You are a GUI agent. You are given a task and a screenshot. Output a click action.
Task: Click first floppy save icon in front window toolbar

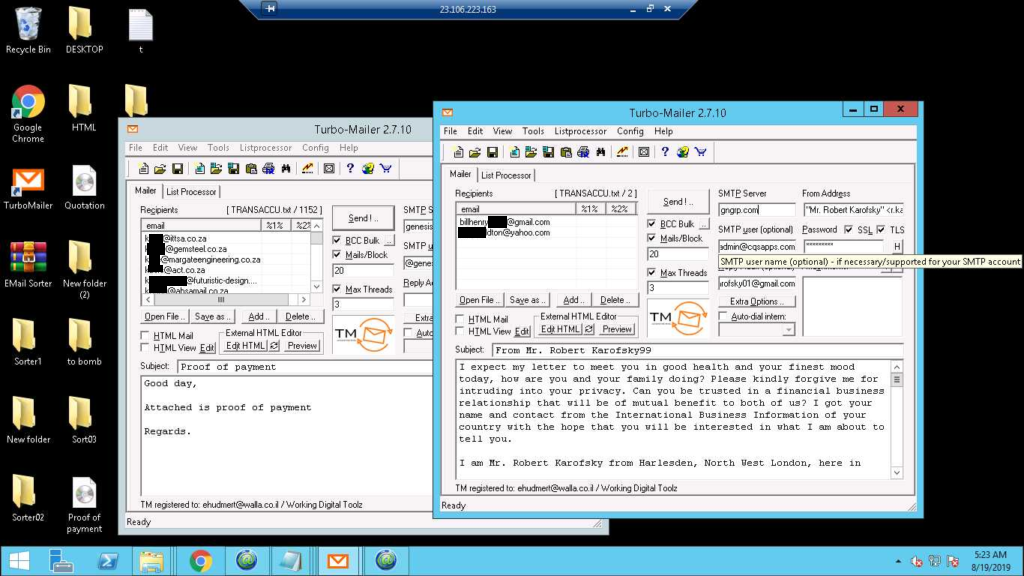click(492, 152)
